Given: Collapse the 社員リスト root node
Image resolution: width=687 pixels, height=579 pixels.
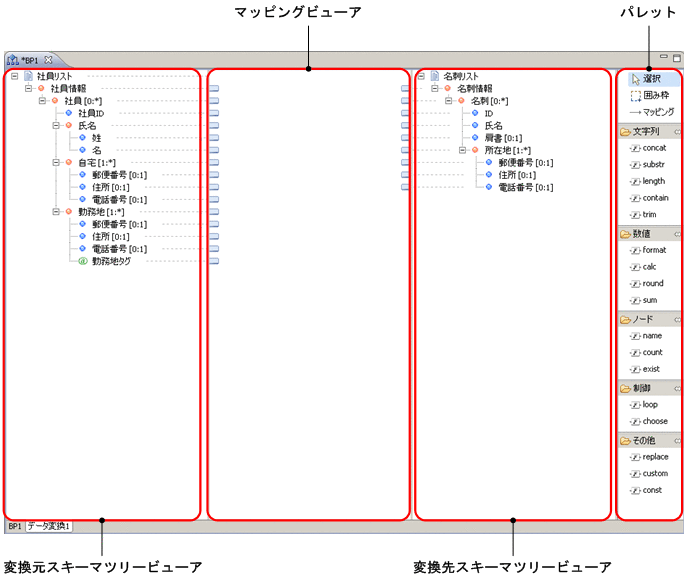Looking at the screenshot, I should (14, 76).
